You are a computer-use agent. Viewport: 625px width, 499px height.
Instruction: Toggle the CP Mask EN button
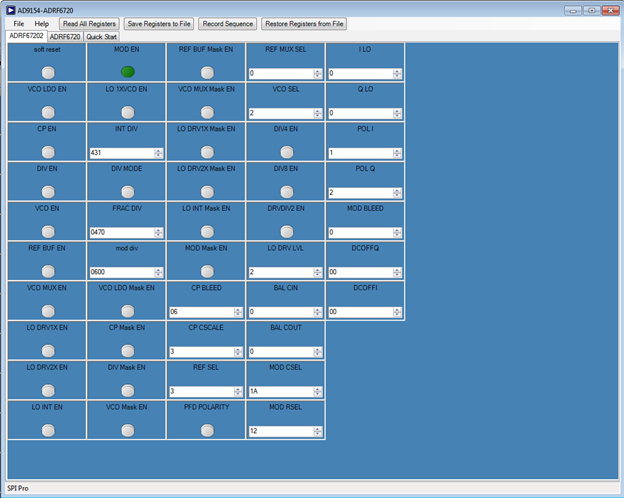pos(128,351)
